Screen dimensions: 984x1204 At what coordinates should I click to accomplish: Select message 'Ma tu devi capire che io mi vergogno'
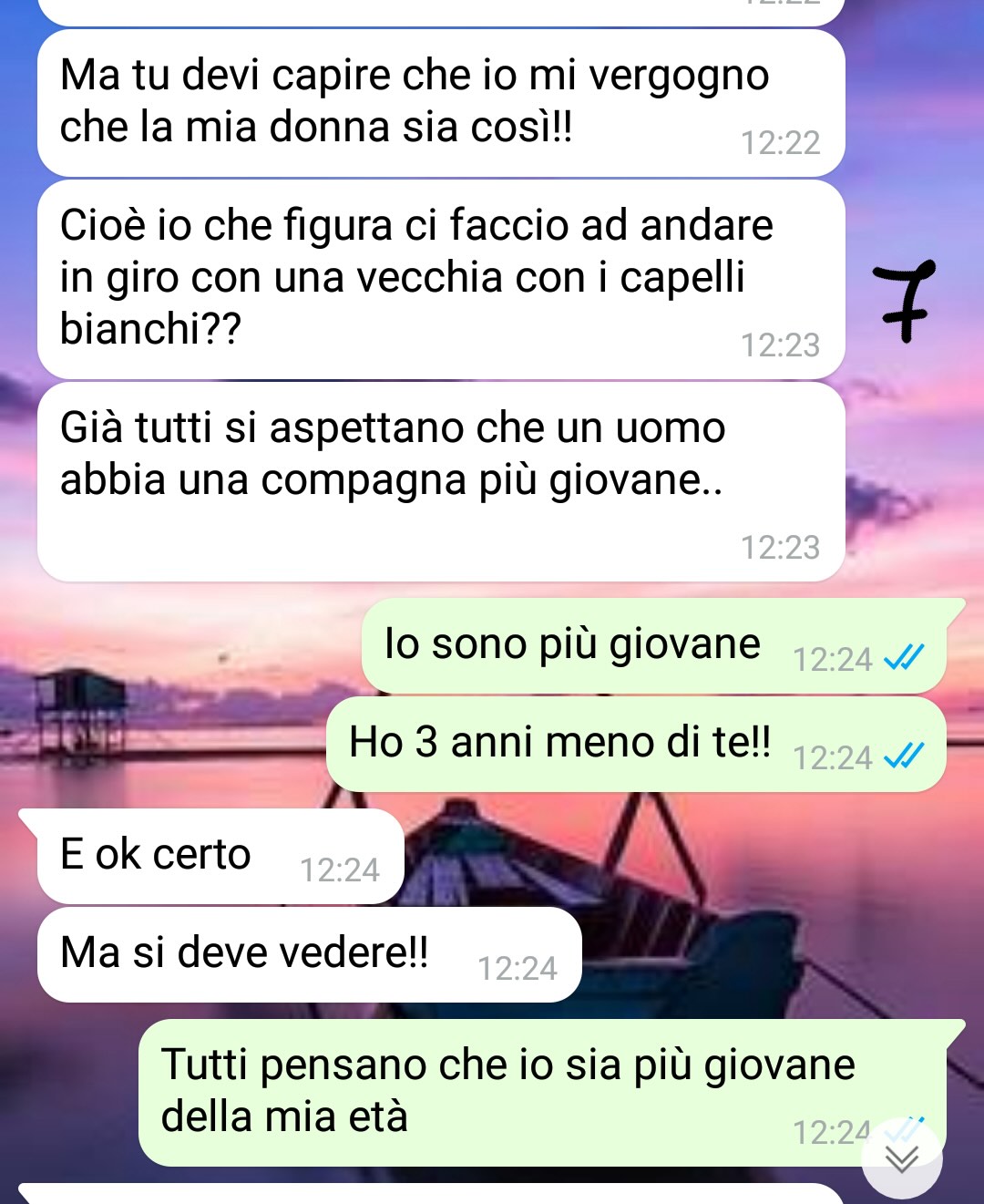pos(441,103)
